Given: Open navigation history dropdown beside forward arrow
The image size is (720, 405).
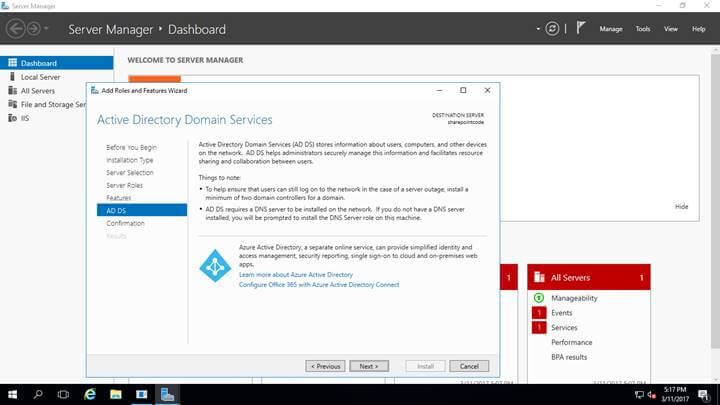Looking at the screenshot, I should (46, 28).
